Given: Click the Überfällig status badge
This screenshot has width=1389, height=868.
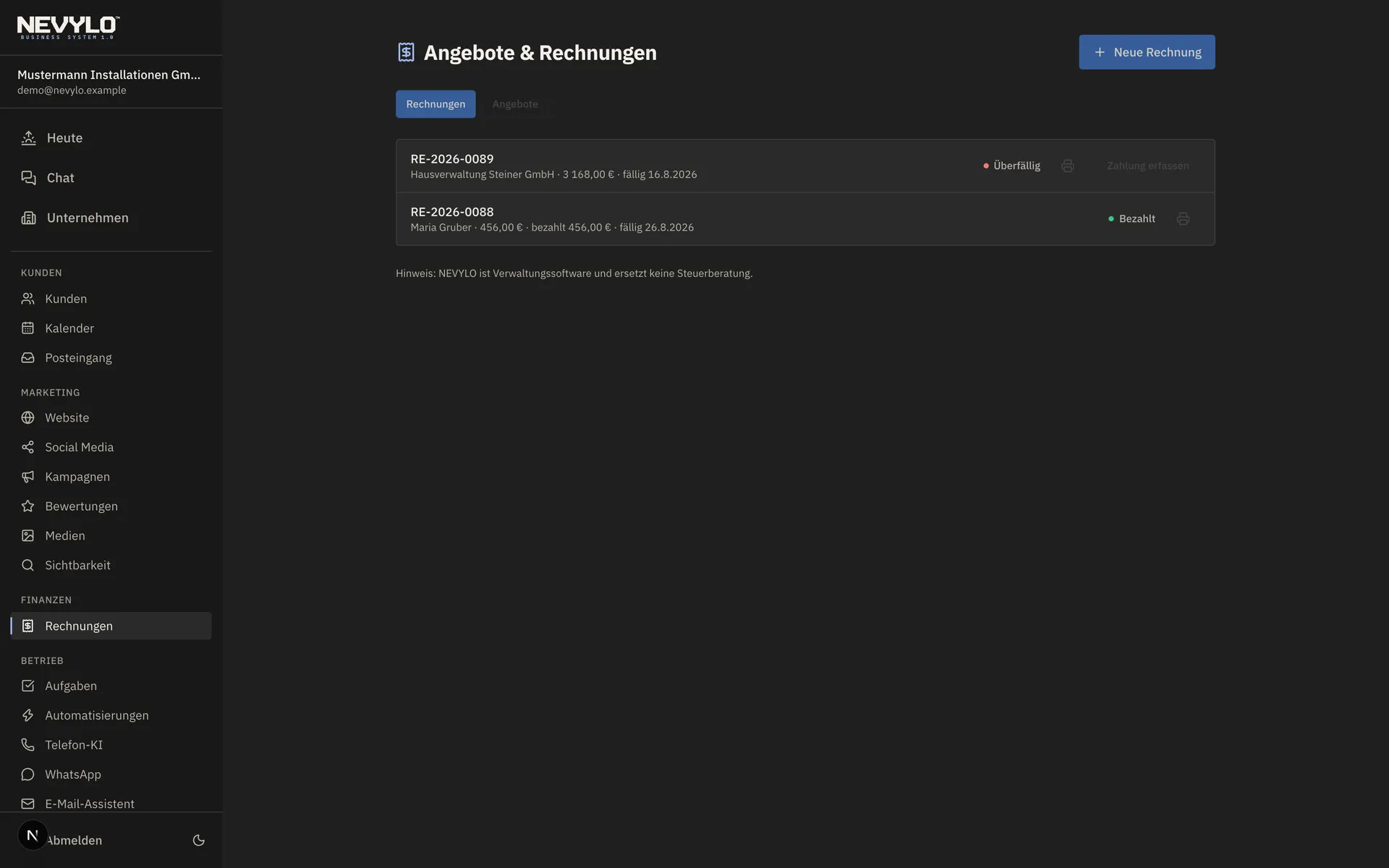Looking at the screenshot, I should pyautogui.click(x=1011, y=166).
